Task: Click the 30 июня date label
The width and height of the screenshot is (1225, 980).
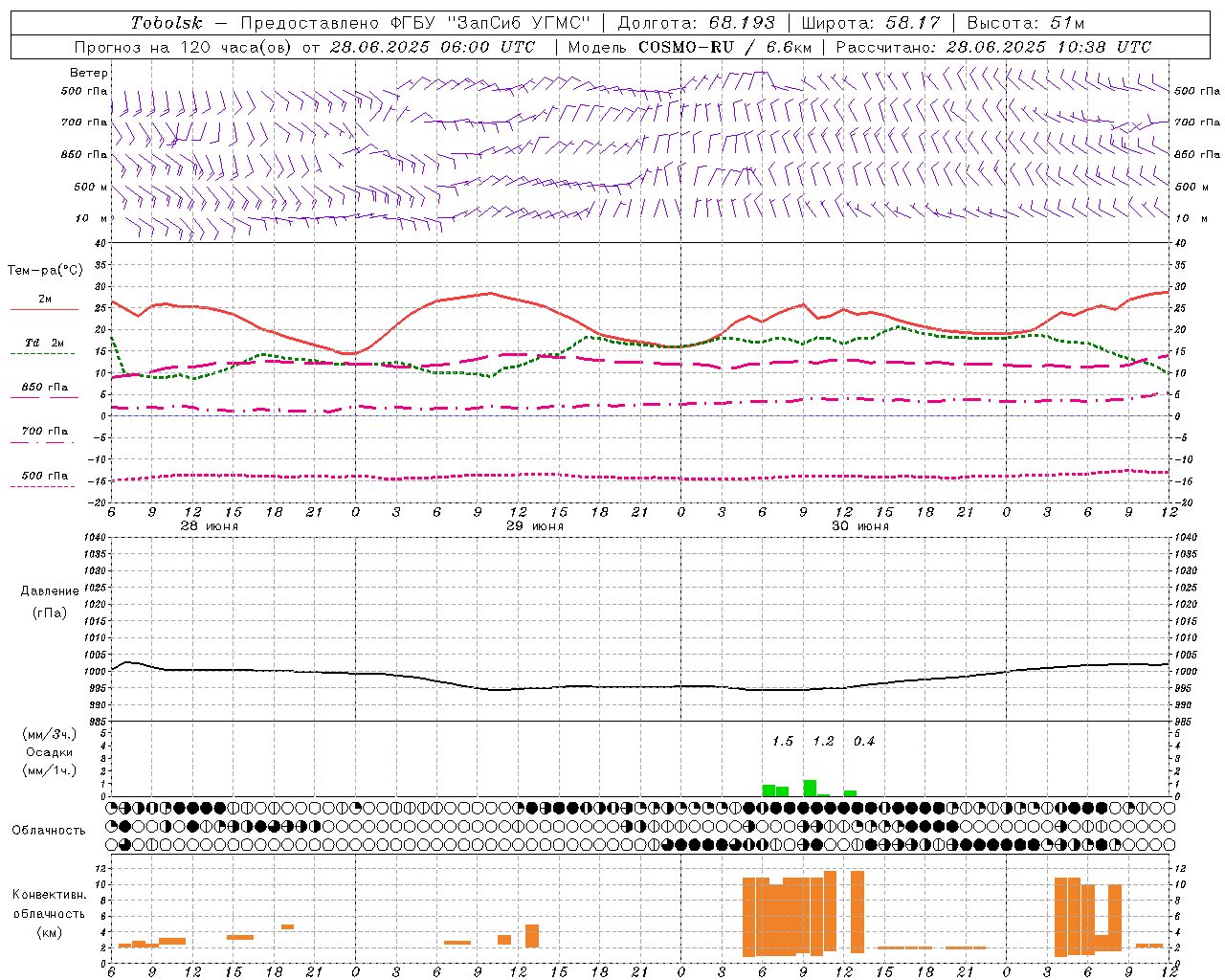Action: [860, 526]
